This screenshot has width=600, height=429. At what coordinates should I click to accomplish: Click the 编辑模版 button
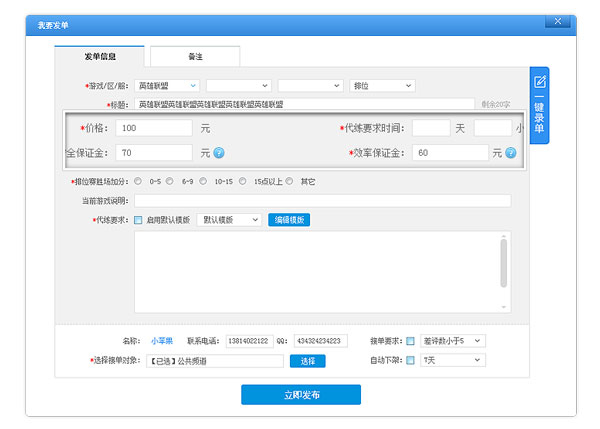(x=289, y=220)
